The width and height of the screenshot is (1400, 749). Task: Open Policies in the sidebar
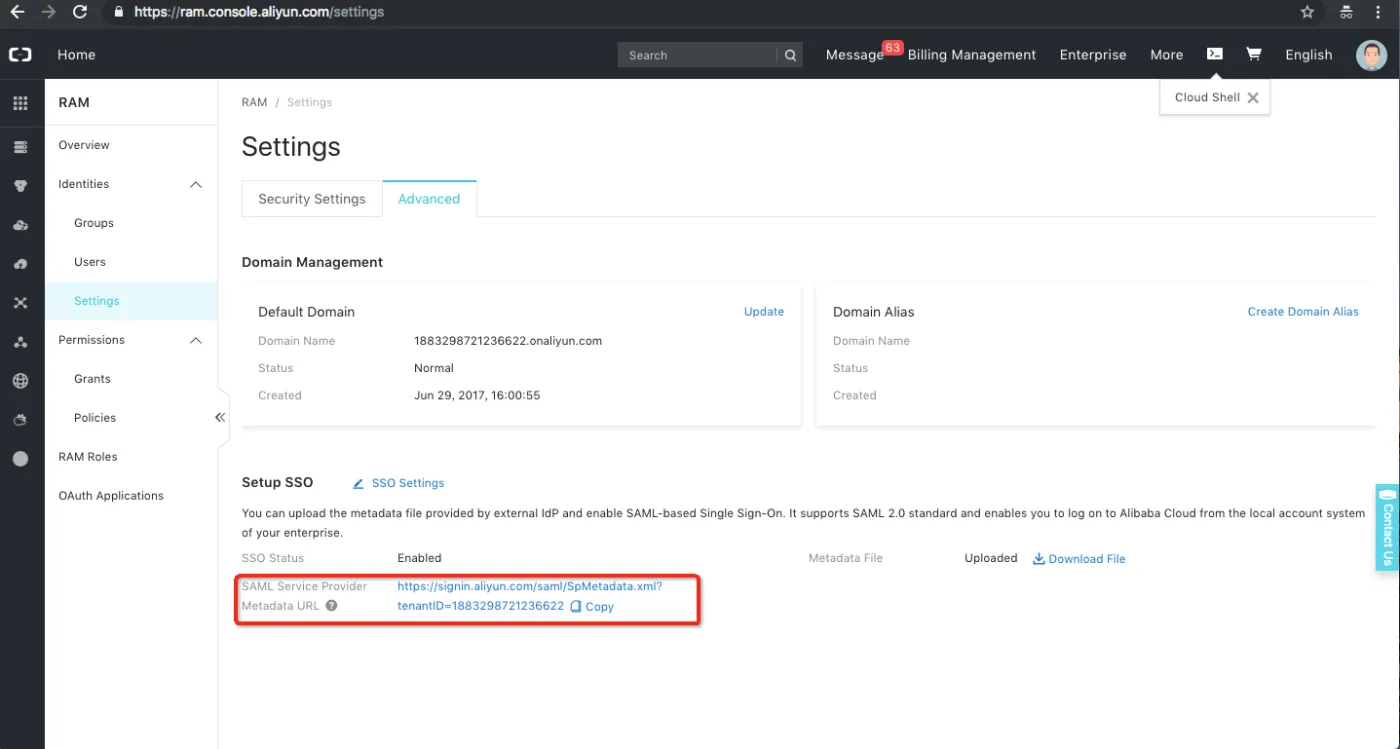click(x=95, y=418)
